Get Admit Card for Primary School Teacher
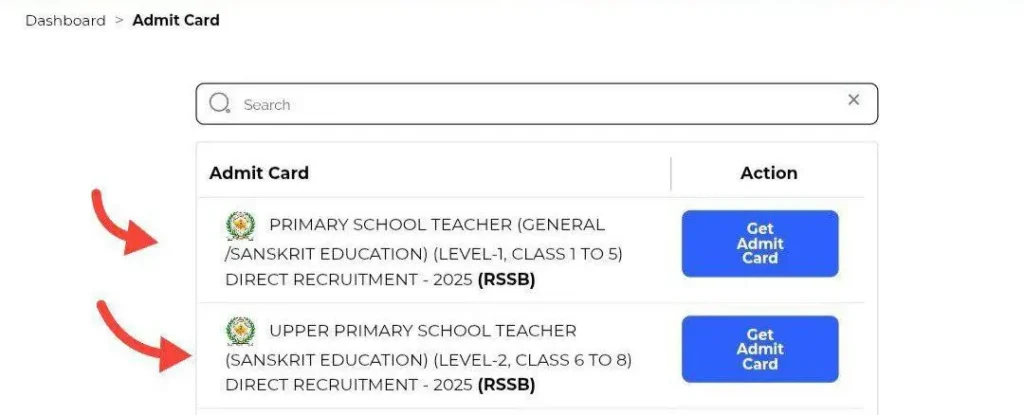Viewport: 1024px width, 415px height. [760, 243]
